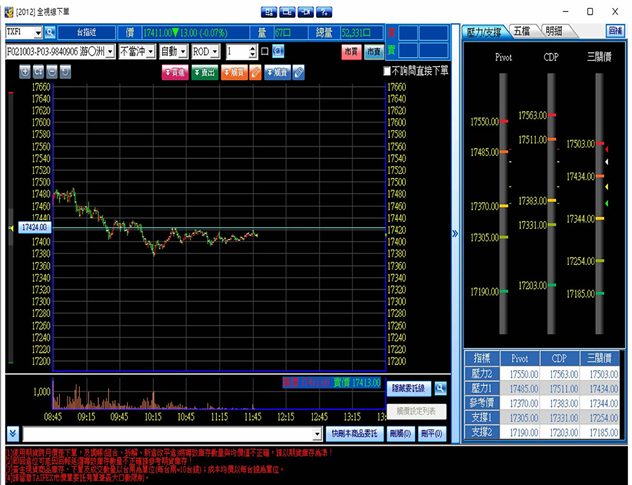Expand the 自動 dropdown
The height and width of the screenshot is (485, 632).
click(x=182, y=51)
